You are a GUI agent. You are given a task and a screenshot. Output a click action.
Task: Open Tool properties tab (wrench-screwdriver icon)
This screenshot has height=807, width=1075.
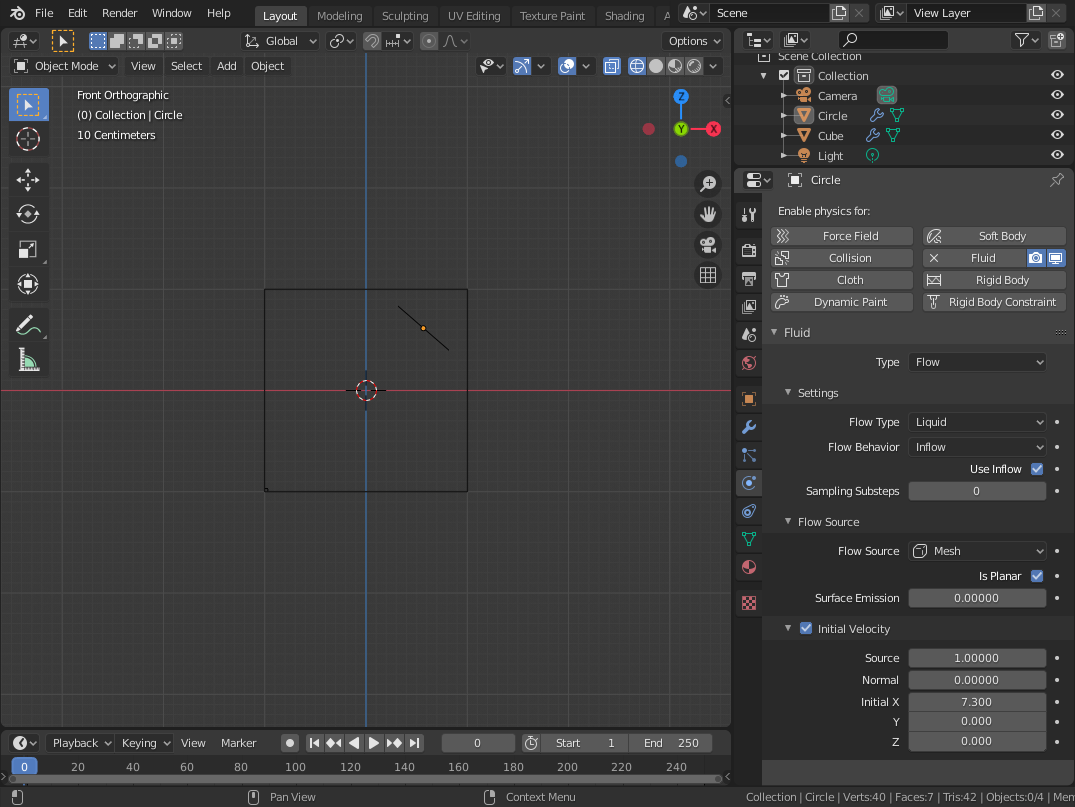tap(749, 215)
